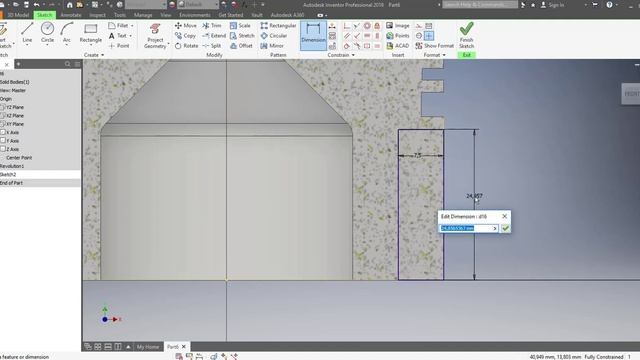Apply the fix lock constraint icon
This screenshot has width=640, height=360.
coord(377,26)
